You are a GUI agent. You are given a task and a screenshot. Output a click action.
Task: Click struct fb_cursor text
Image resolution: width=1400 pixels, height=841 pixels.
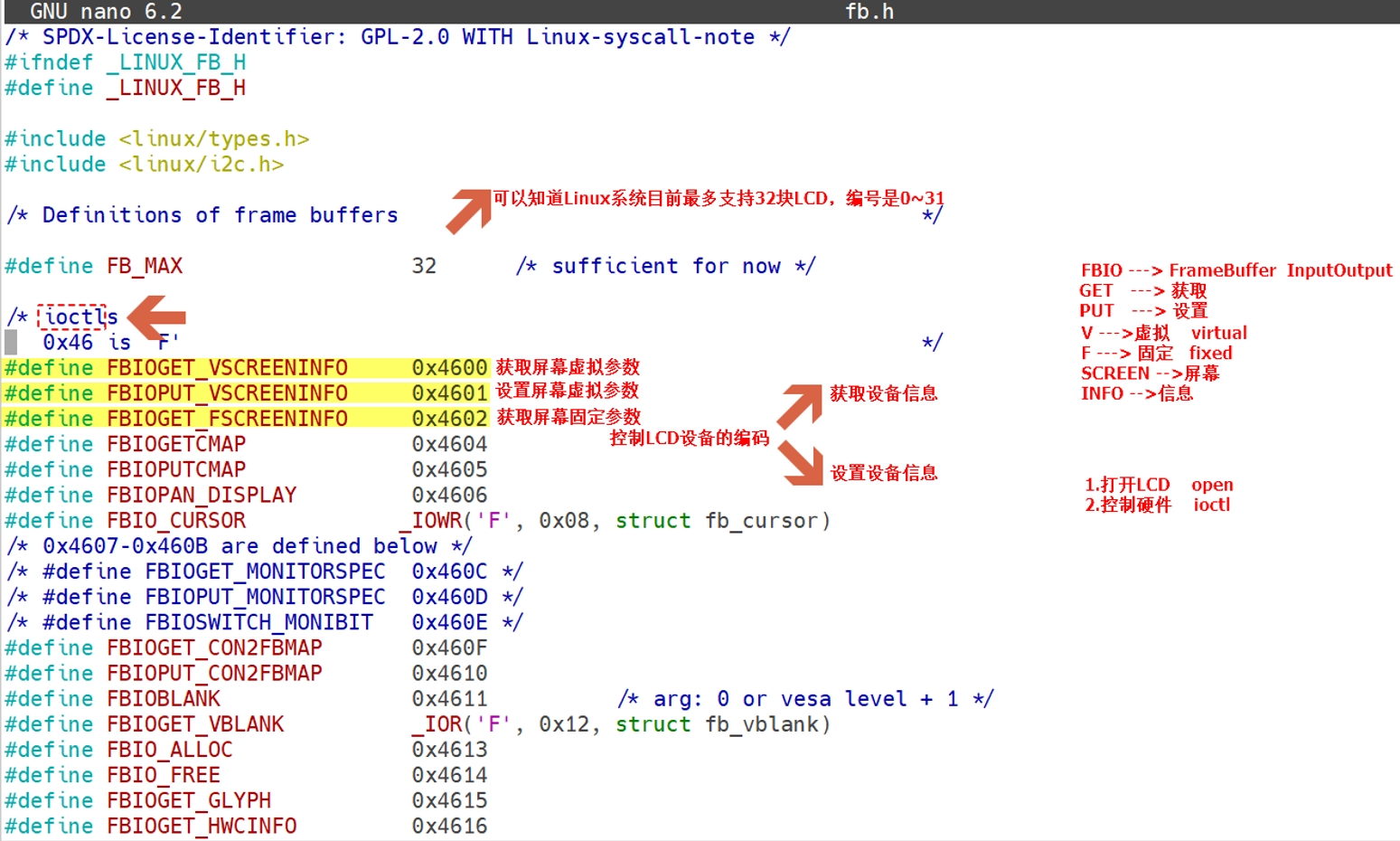(718, 521)
